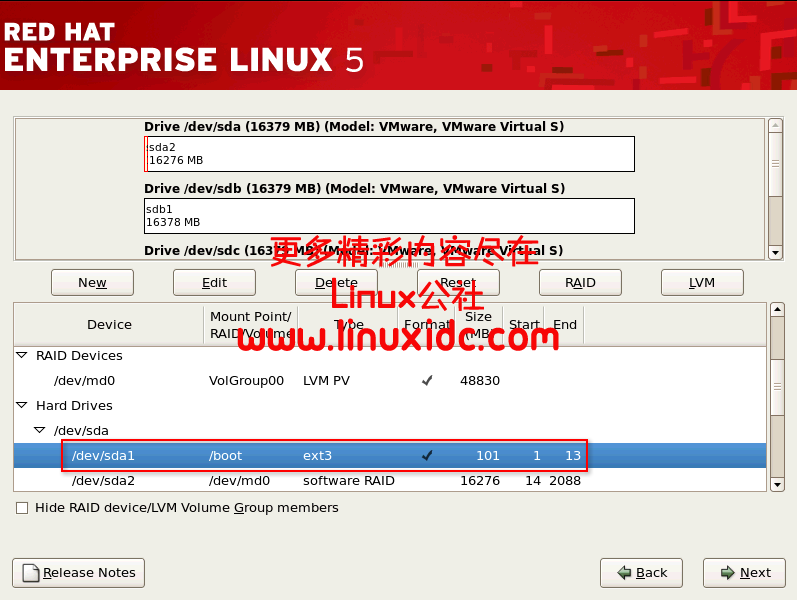797x600 pixels.
Task: Collapse the RAID Devices tree group
Action: pos(22,356)
